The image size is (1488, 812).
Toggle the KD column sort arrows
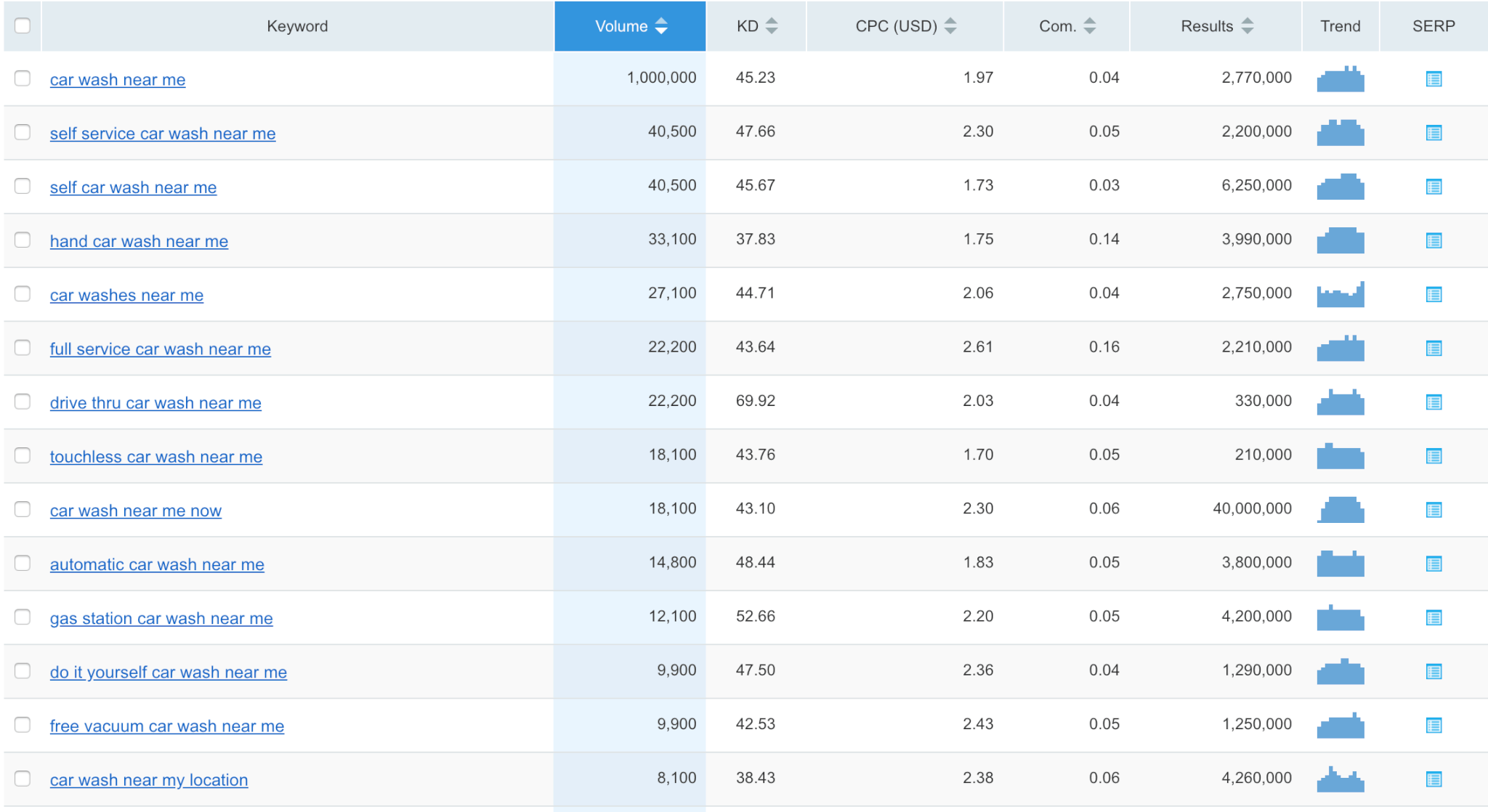coord(772,25)
